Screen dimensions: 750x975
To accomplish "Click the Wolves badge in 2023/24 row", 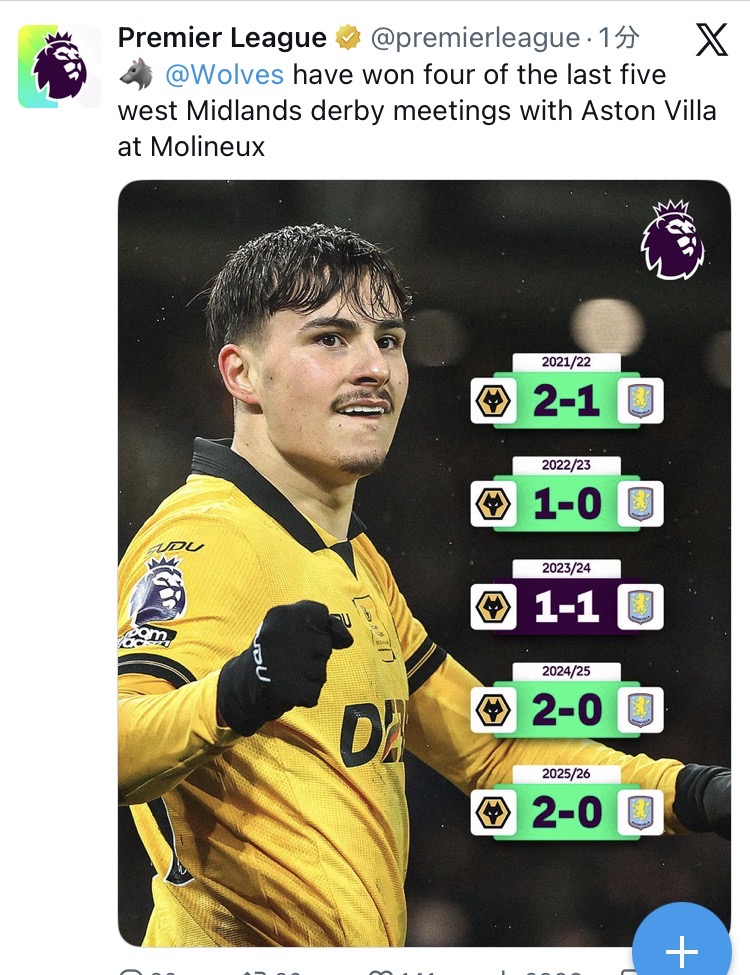I will (492, 608).
